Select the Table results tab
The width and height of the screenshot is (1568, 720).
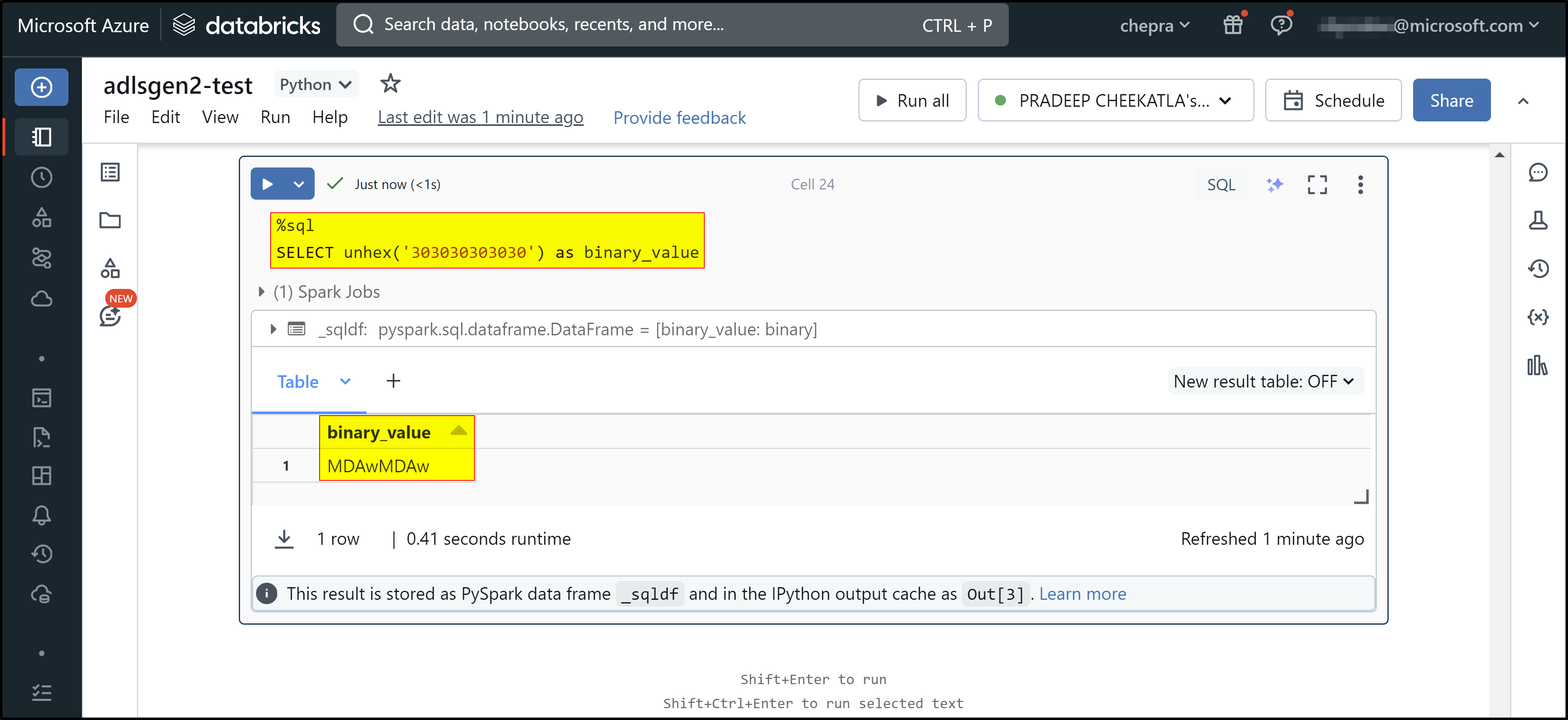point(298,381)
